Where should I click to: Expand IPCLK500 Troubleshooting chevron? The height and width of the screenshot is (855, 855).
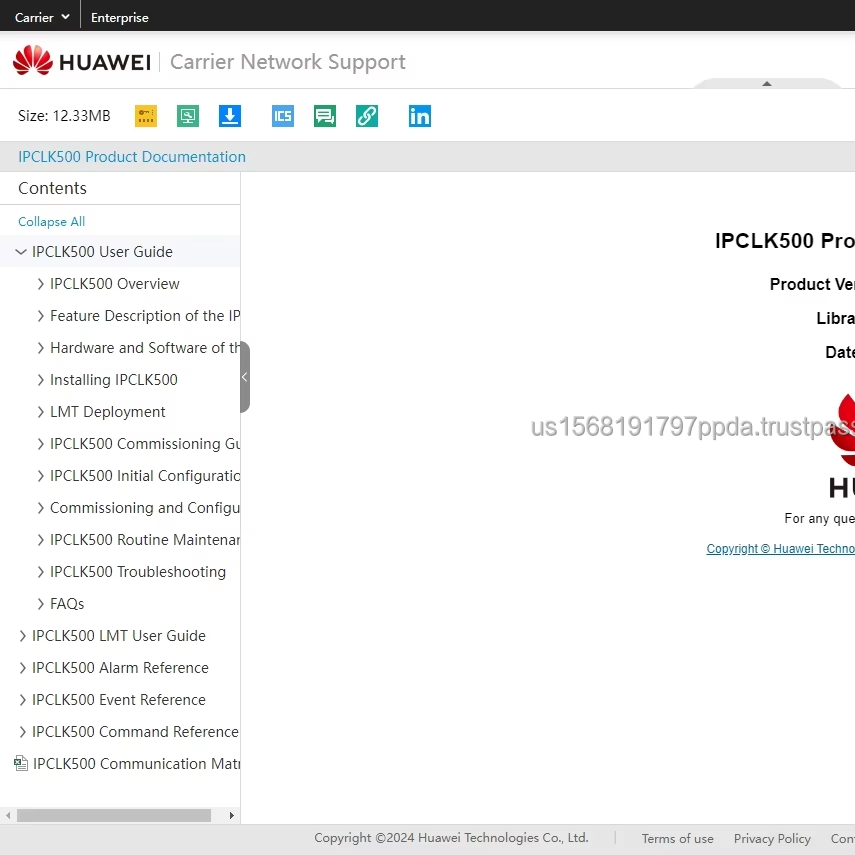tap(40, 572)
